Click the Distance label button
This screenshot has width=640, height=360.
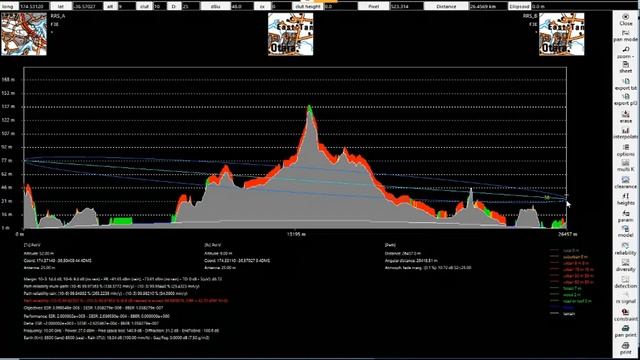coord(446,7)
